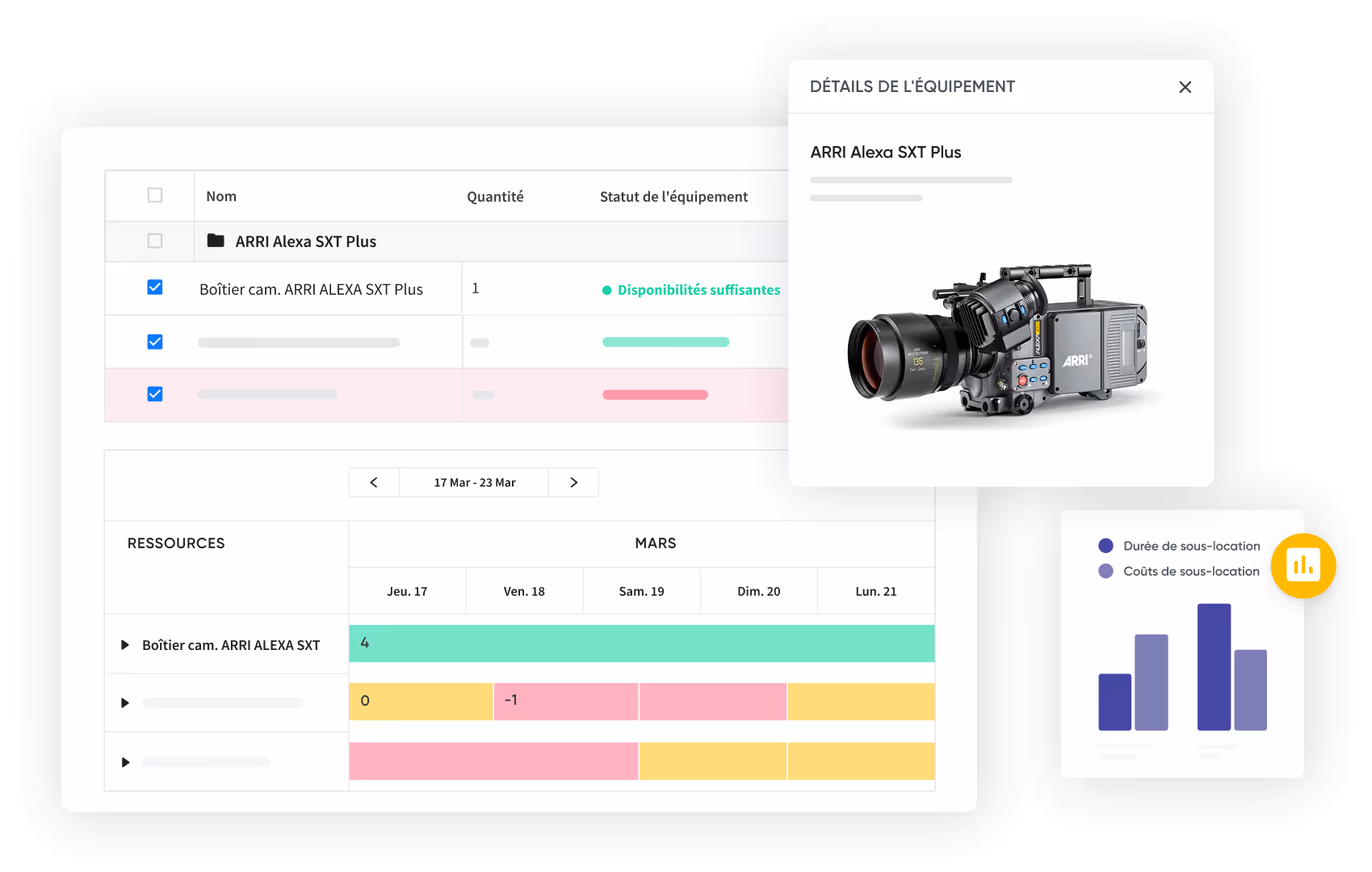Click the yellow timeline cell showing 0
Image resolution: width=1372 pixels, height=872 pixels.
(421, 702)
